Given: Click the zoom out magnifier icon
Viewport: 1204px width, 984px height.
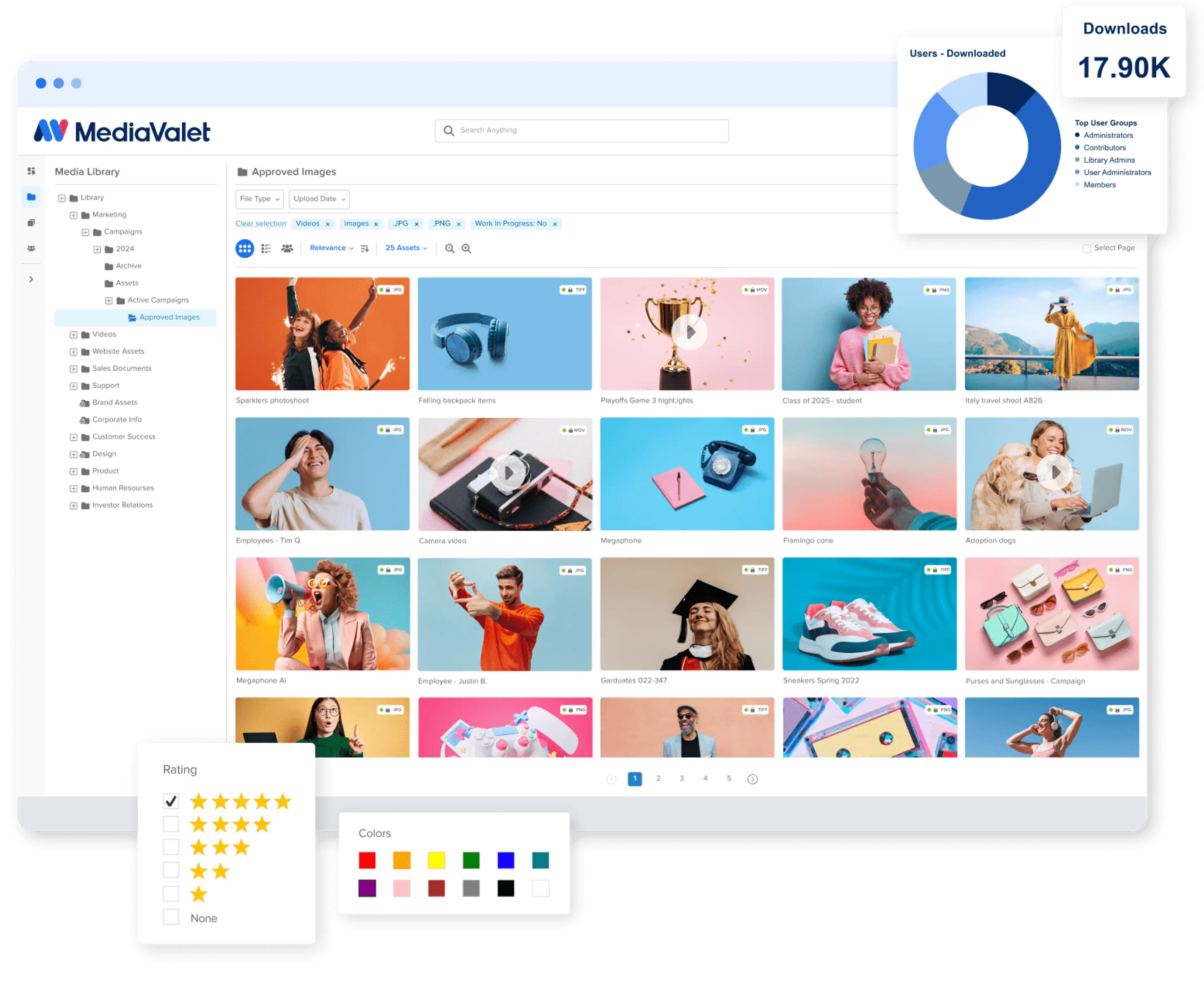Looking at the screenshot, I should (x=450, y=248).
